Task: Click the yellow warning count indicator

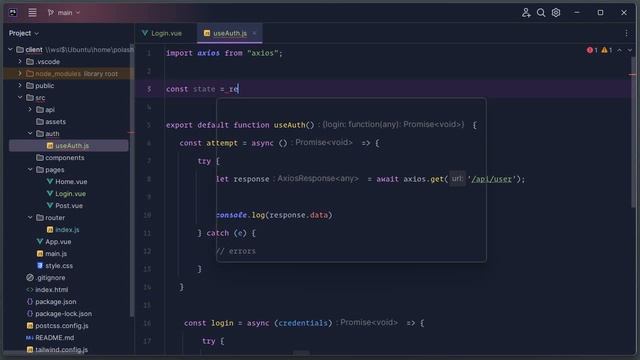Action: click(x=607, y=50)
